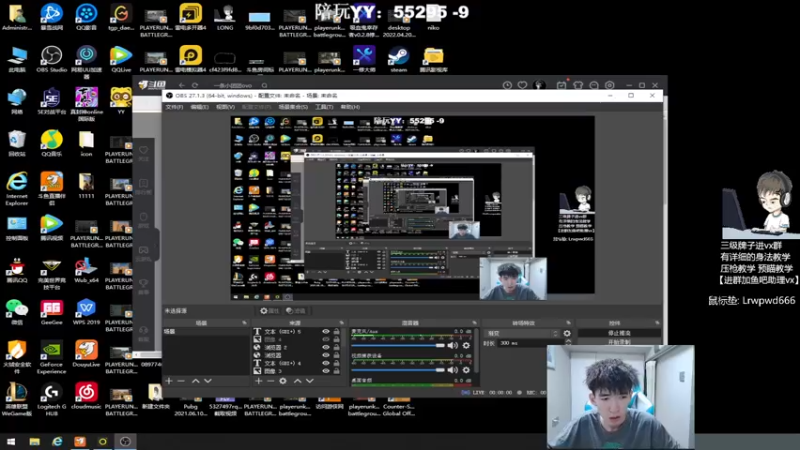Toggle visibility of 文本 (GDI+) 4 source

pos(326,363)
